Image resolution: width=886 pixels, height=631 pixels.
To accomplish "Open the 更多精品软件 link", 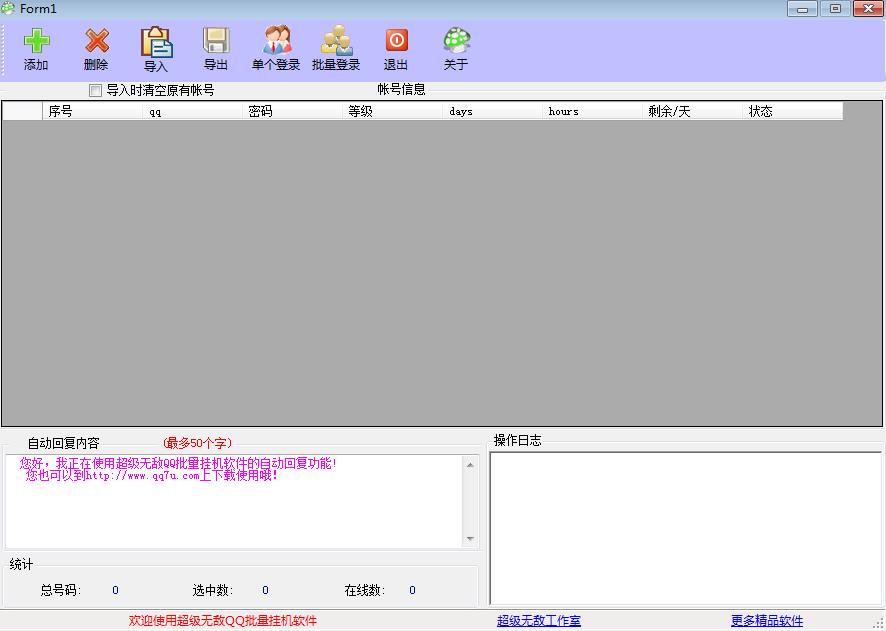I will [x=766, y=621].
